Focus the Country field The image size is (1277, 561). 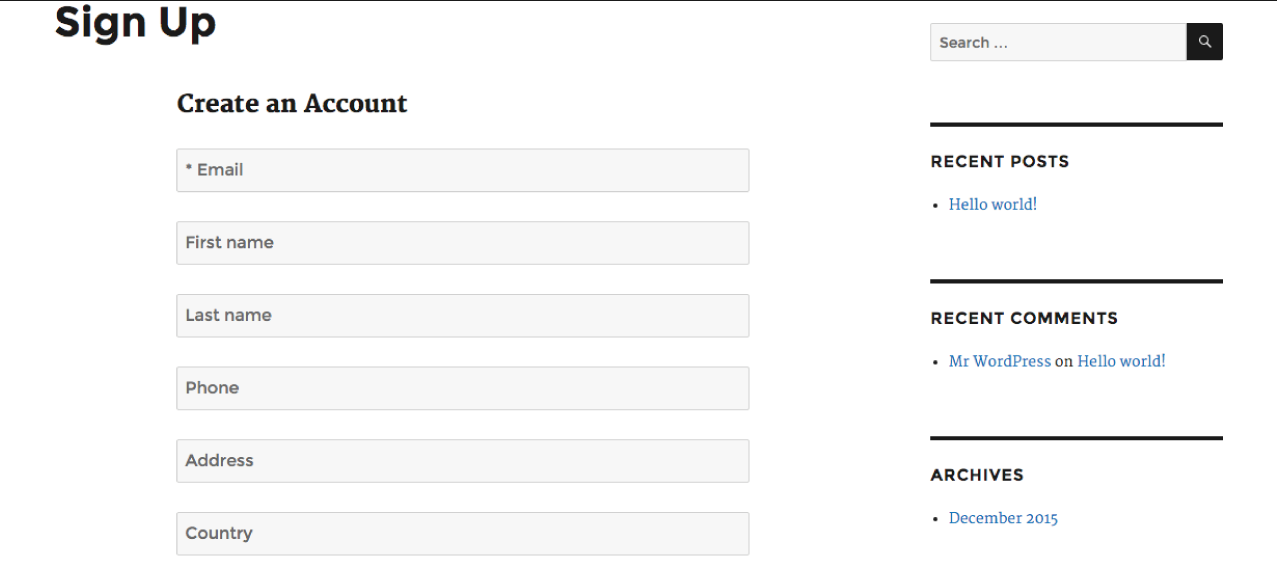pos(462,534)
